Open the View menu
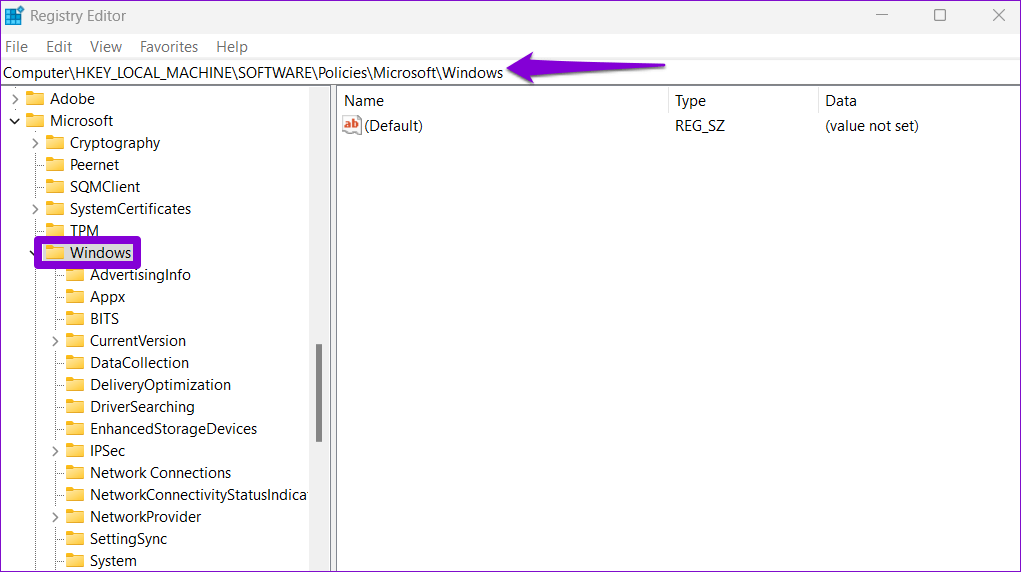This screenshot has height=572, width=1021. (105, 47)
